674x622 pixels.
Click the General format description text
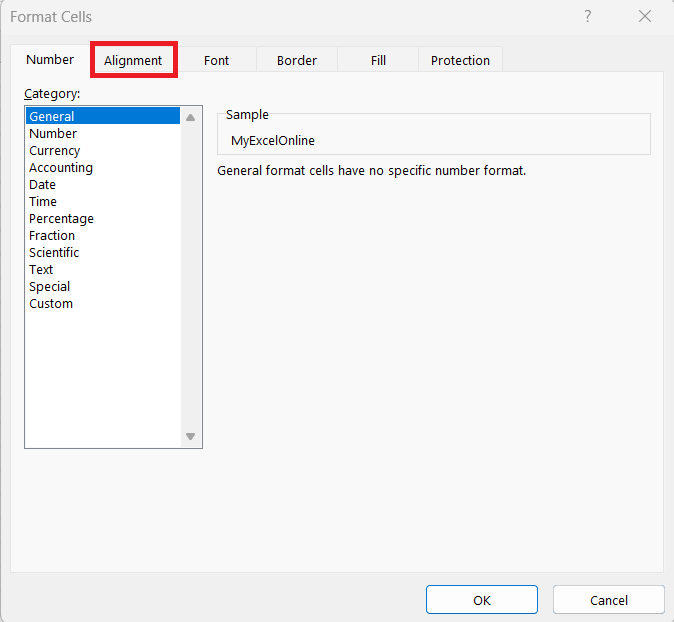371,171
